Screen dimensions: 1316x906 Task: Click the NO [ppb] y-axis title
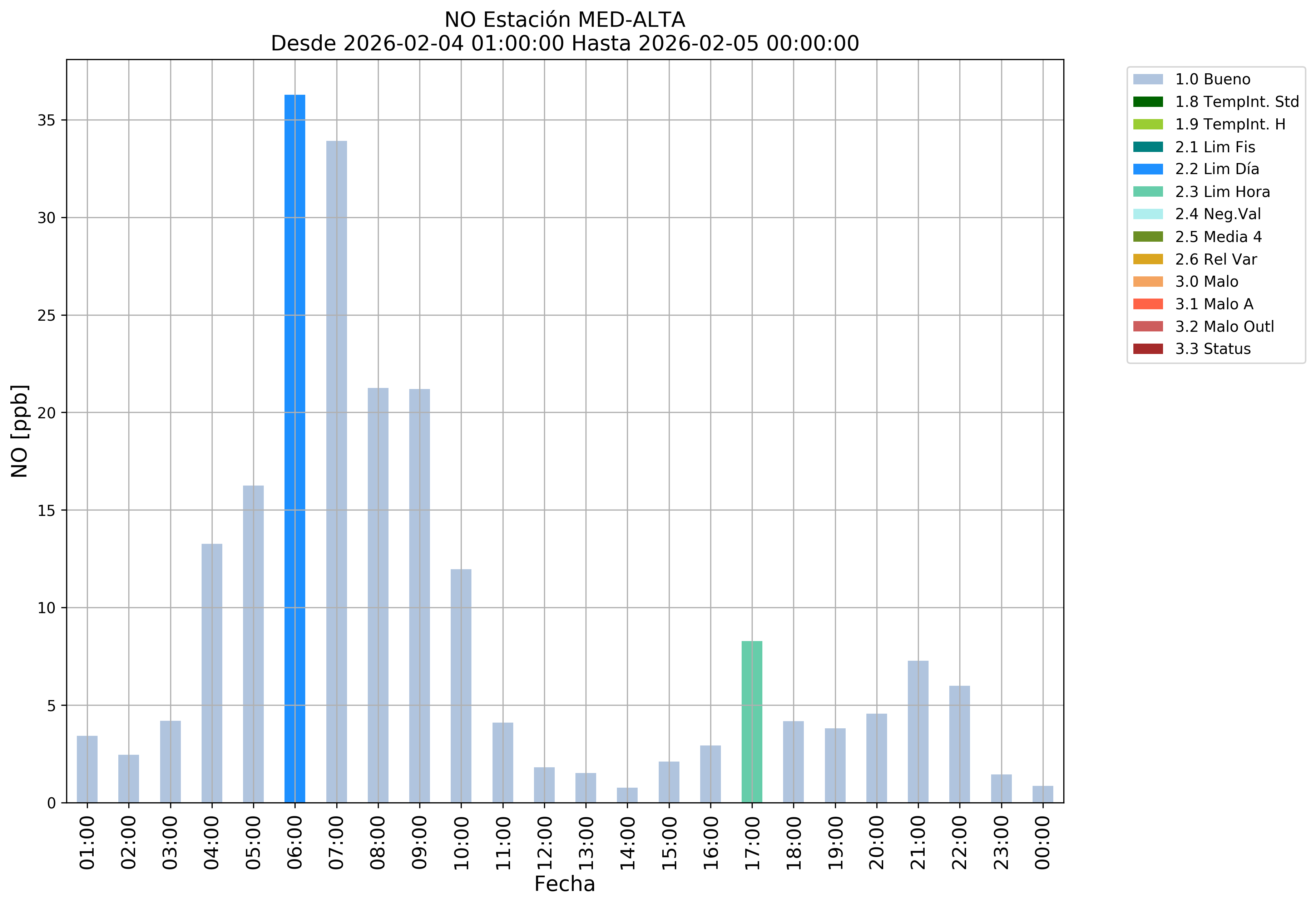click(20, 432)
